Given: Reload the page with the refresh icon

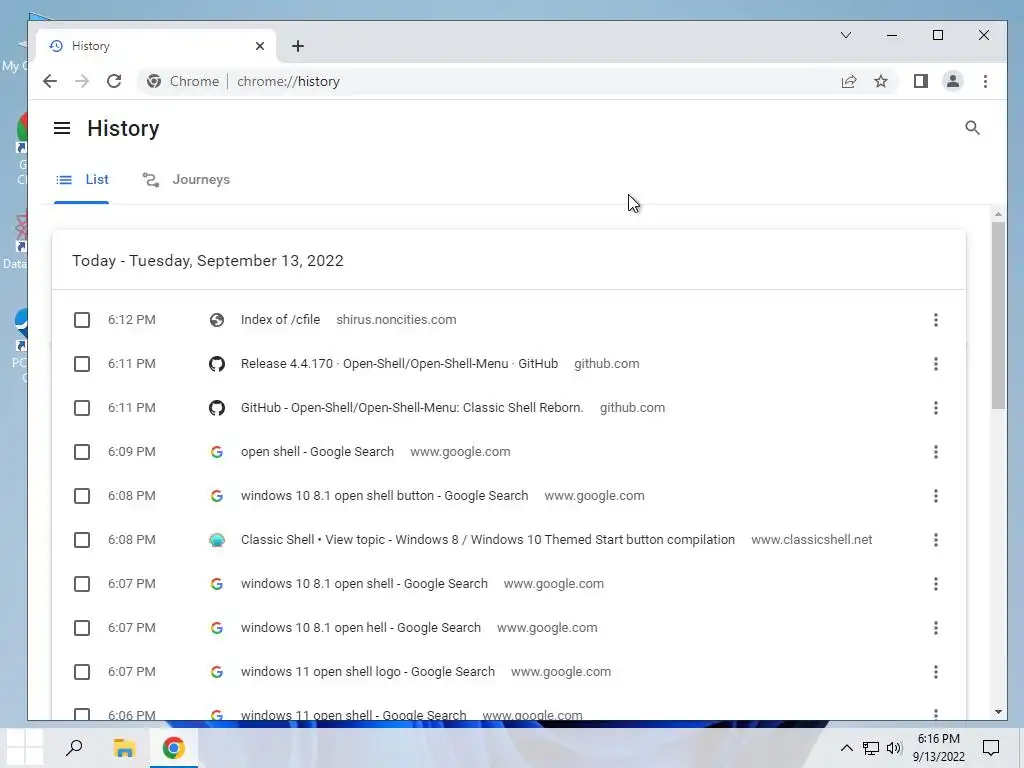Looking at the screenshot, I should click(114, 81).
